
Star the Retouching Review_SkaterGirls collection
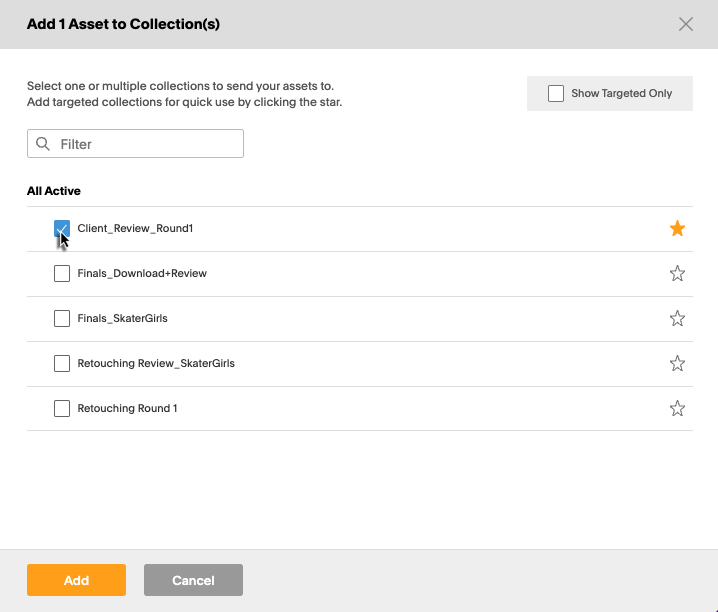coord(677,363)
